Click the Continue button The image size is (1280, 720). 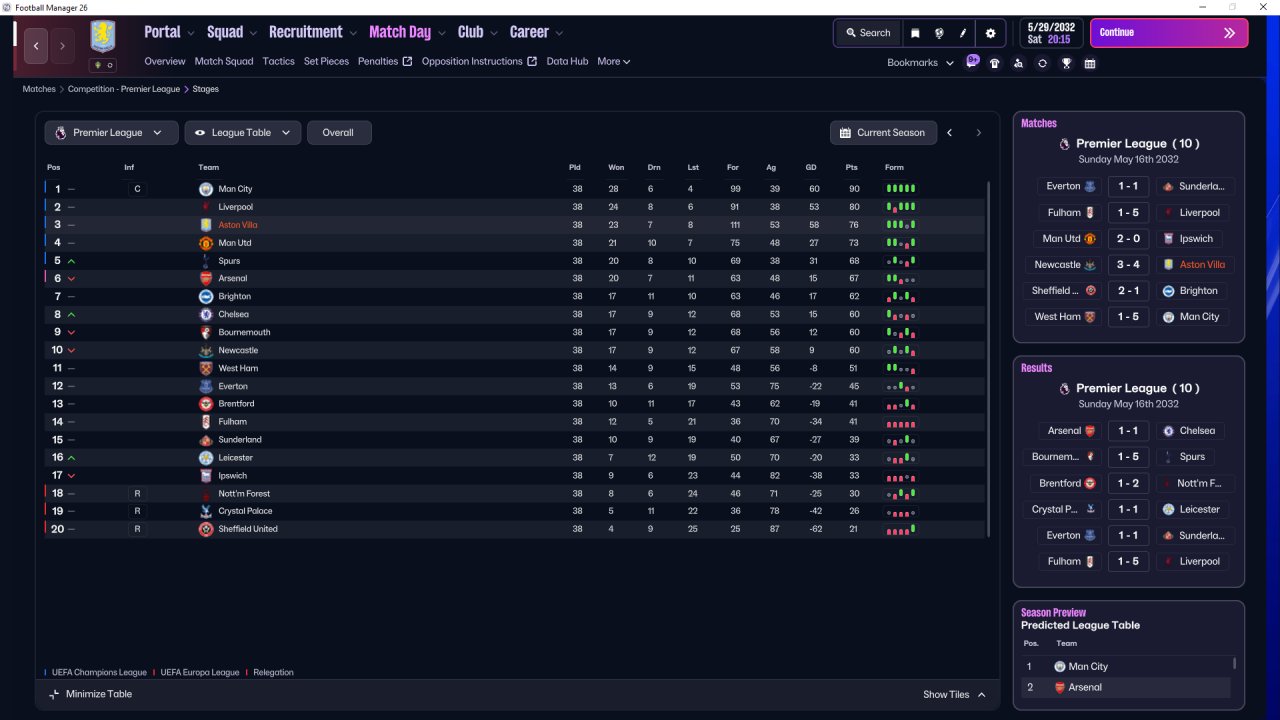click(x=1169, y=33)
